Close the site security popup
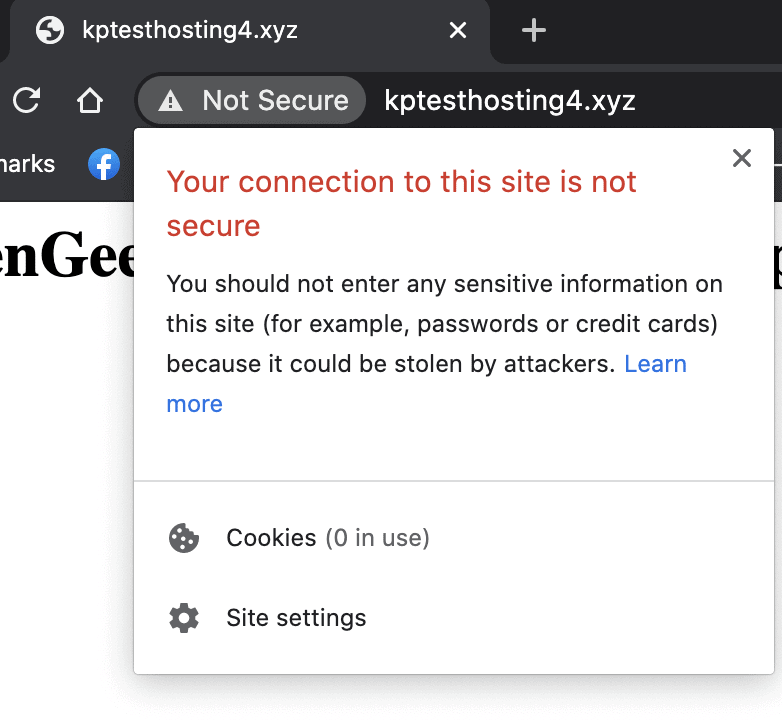782x726 pixels. (x=741, y=158)
